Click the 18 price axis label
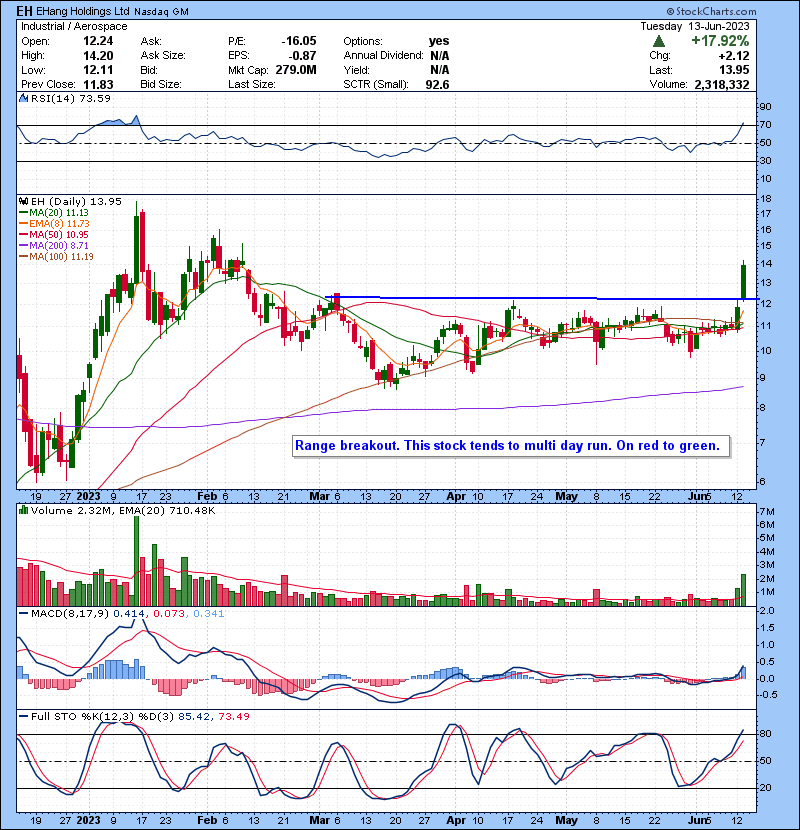The width and height of the screenshot is (800, 830). [x=766, y=199]
